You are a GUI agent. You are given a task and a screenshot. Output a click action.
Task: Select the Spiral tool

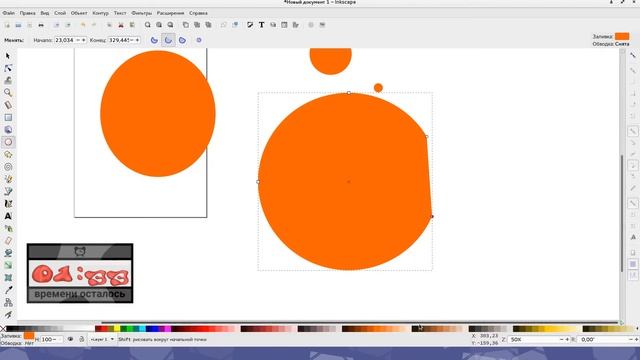8,167
